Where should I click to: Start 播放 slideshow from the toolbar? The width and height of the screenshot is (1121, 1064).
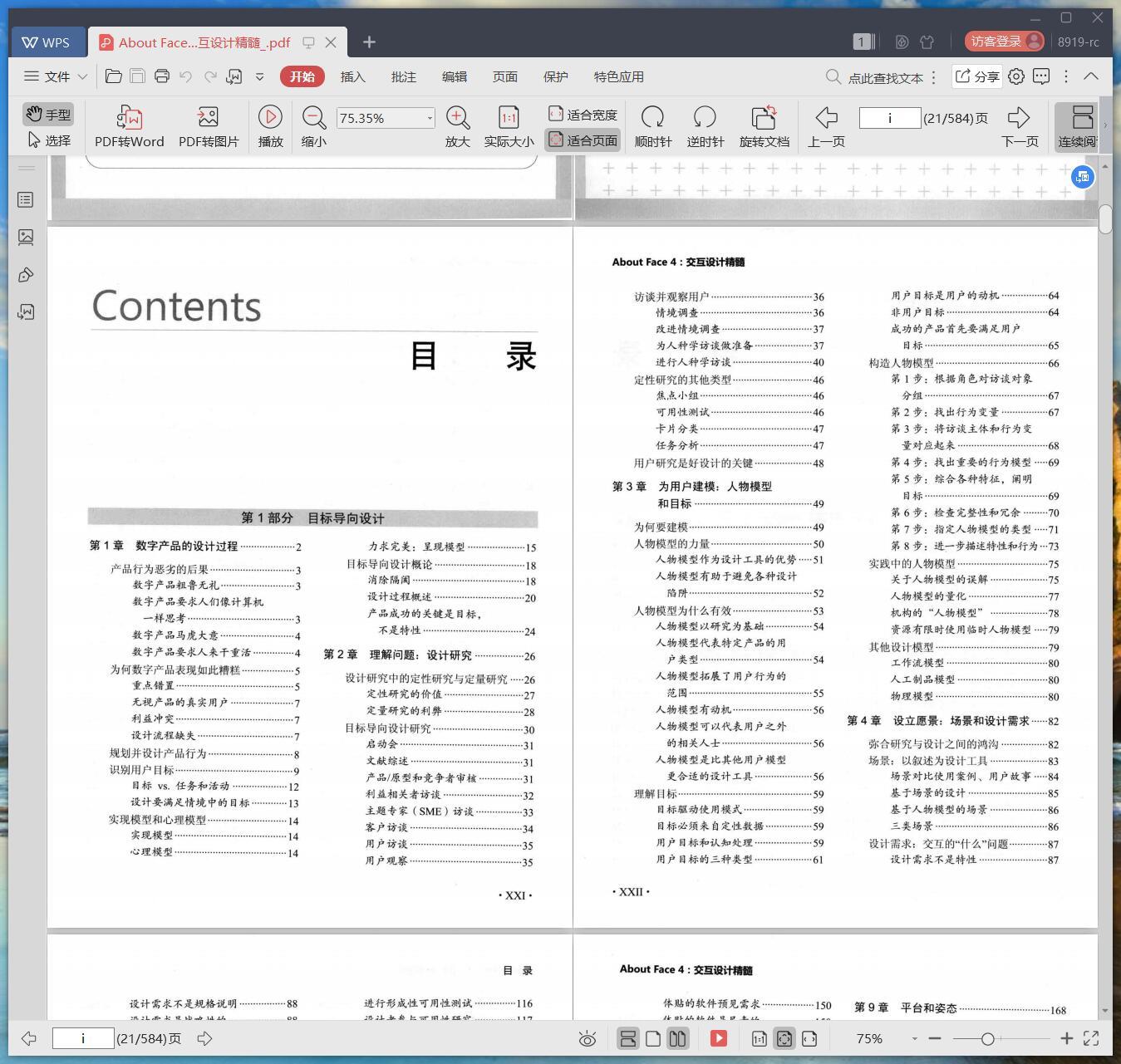270,126
